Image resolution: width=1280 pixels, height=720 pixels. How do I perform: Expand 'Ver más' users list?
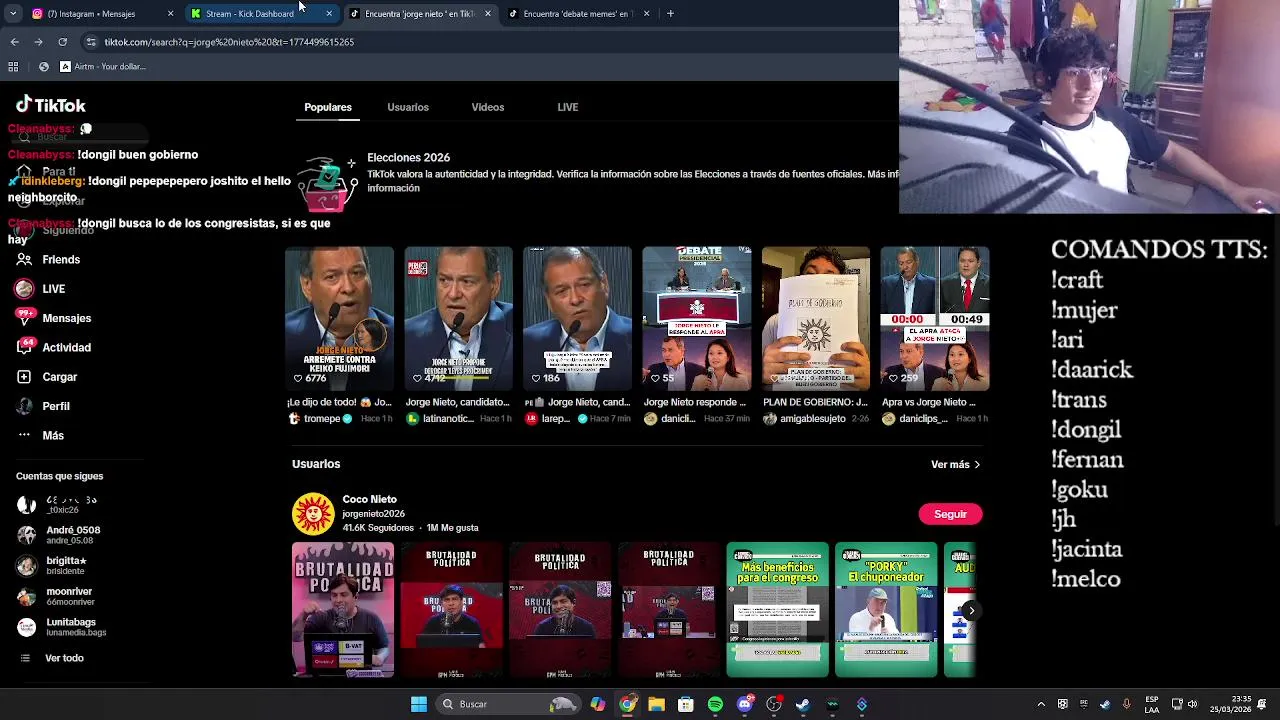pos(955,464)
